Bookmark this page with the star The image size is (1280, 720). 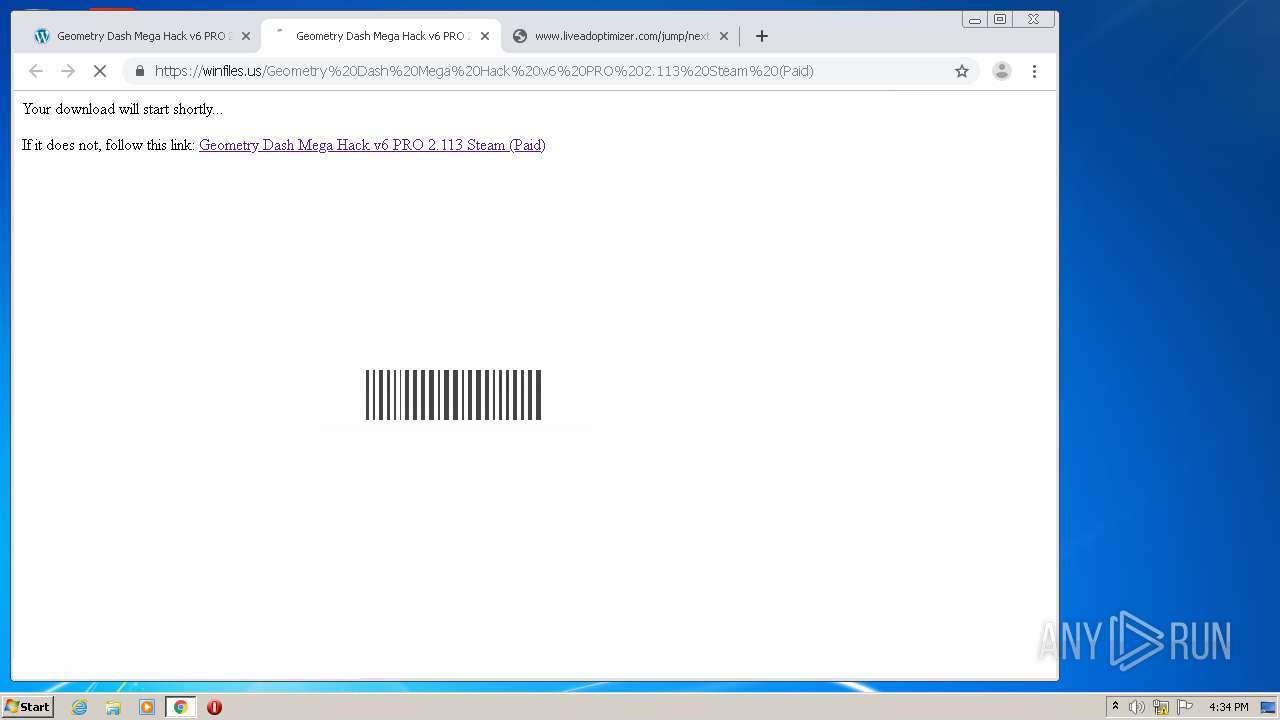[x=962, y=71]
